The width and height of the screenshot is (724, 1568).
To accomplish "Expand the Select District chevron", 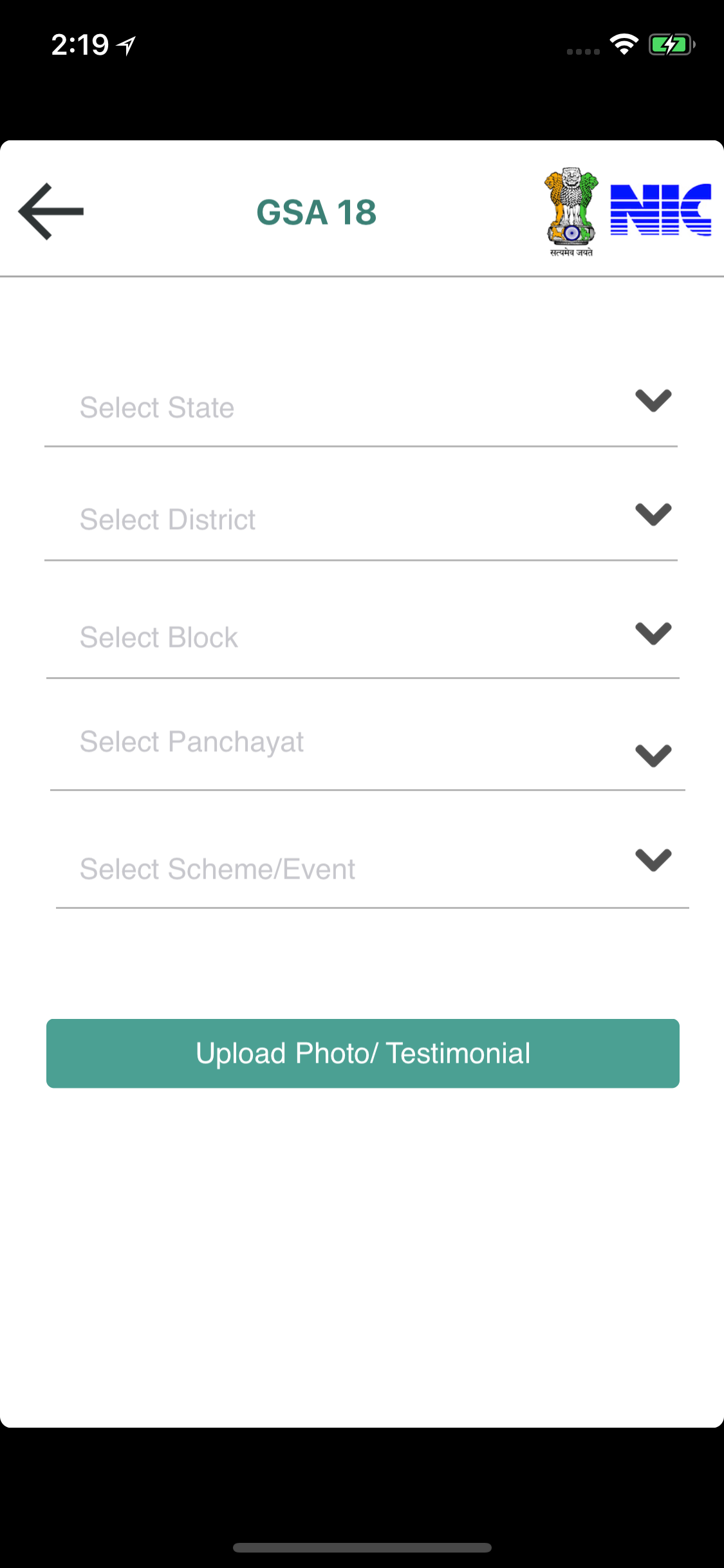I will [653, 514].
